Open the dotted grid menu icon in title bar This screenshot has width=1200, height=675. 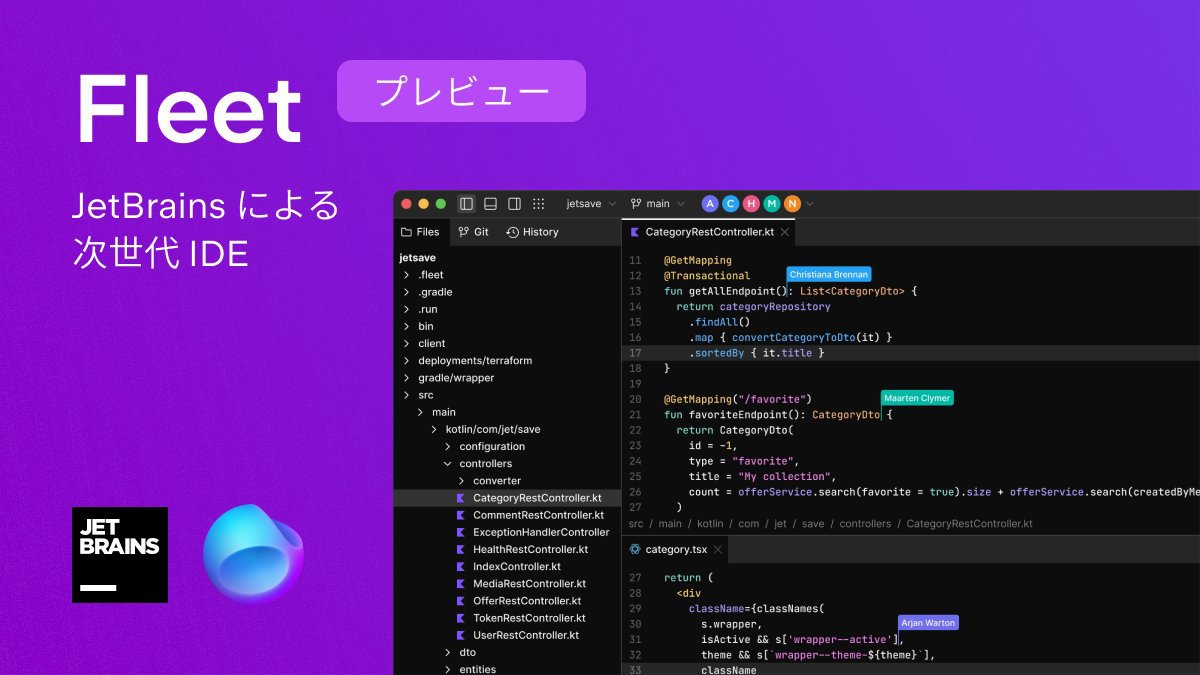[x=538, y=204]
